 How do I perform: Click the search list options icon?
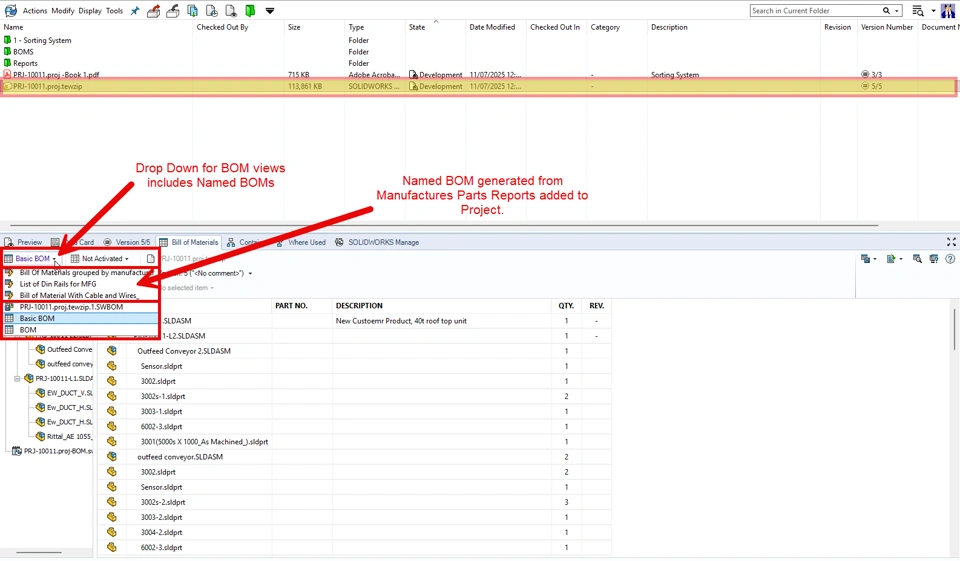[x=917, y=10]
